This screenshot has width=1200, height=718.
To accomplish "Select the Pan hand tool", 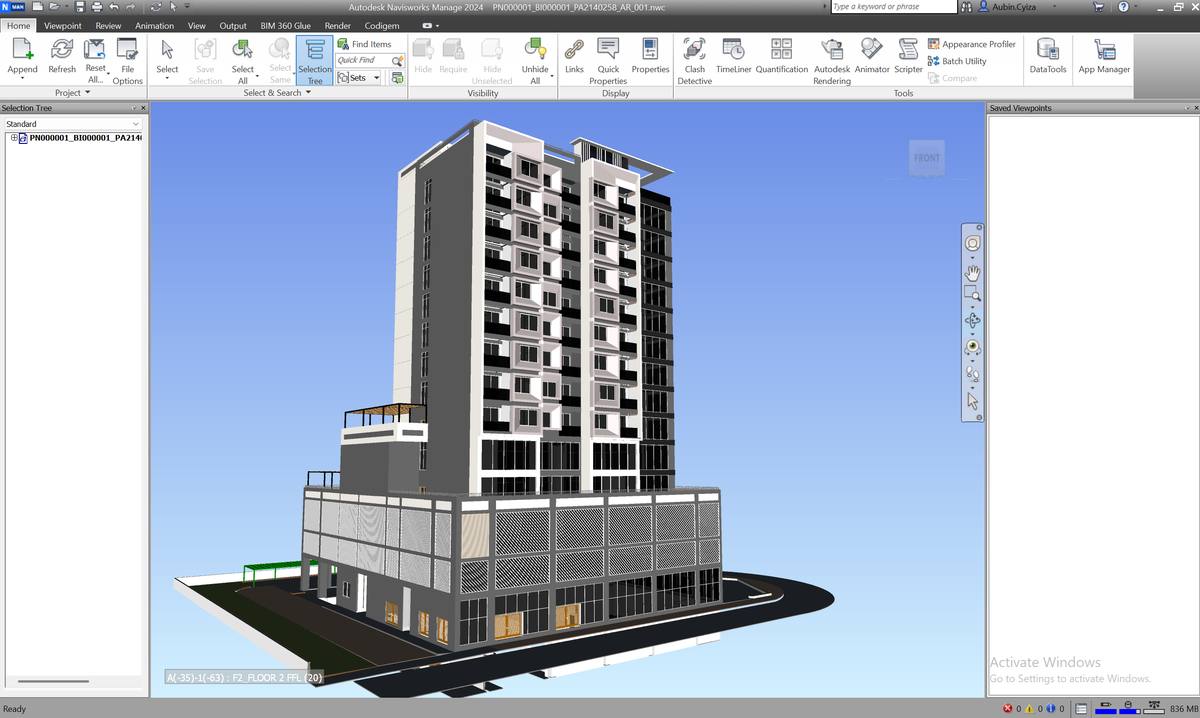I will (x=972, y=272).
